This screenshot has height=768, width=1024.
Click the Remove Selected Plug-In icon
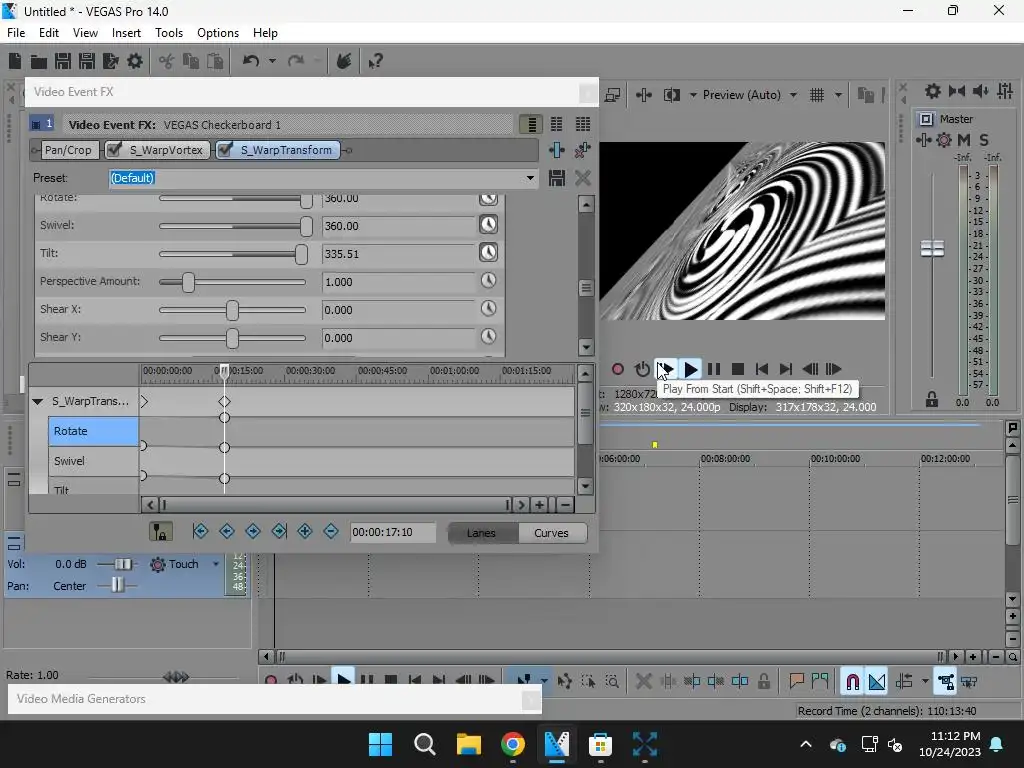[x=582, y=150]
